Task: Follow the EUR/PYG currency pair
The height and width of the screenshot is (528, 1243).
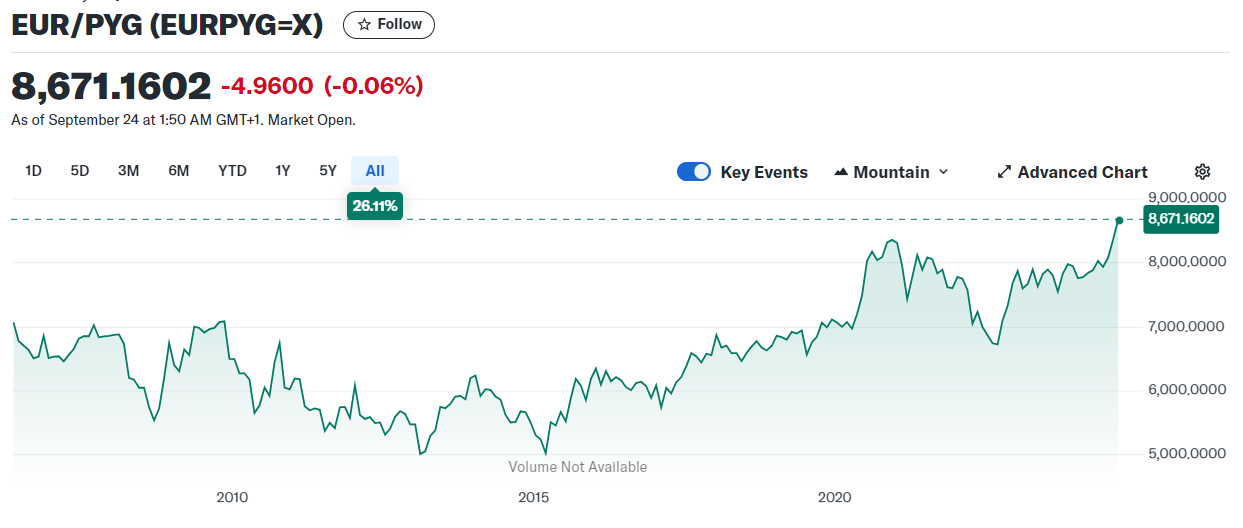Action: click(x=389, y=25)
